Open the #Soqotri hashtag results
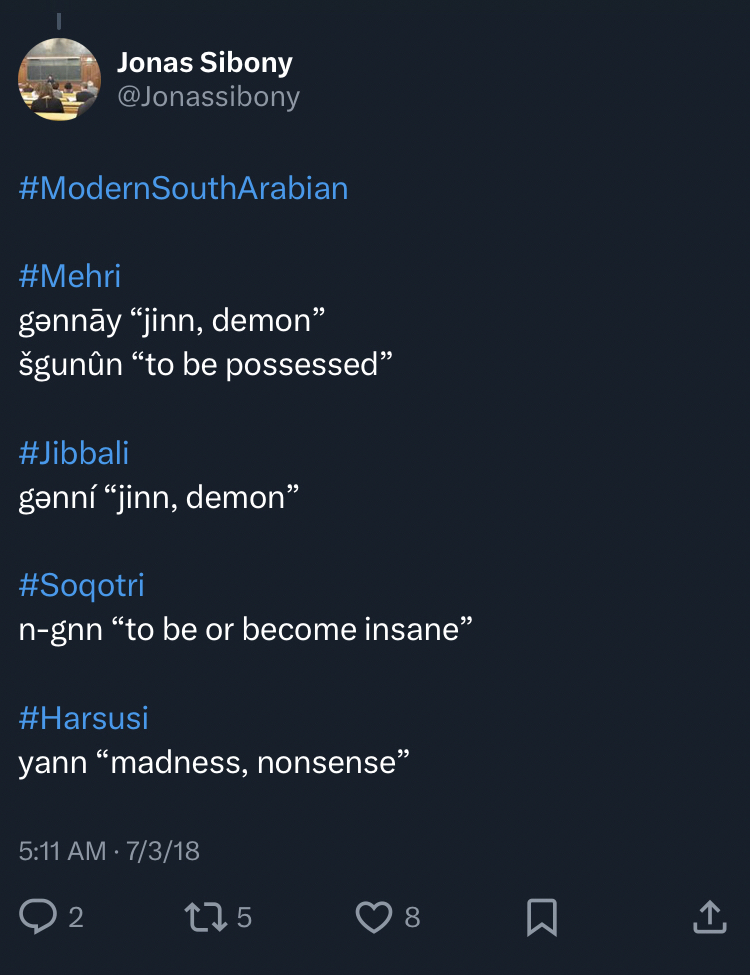 coord(82,585)
